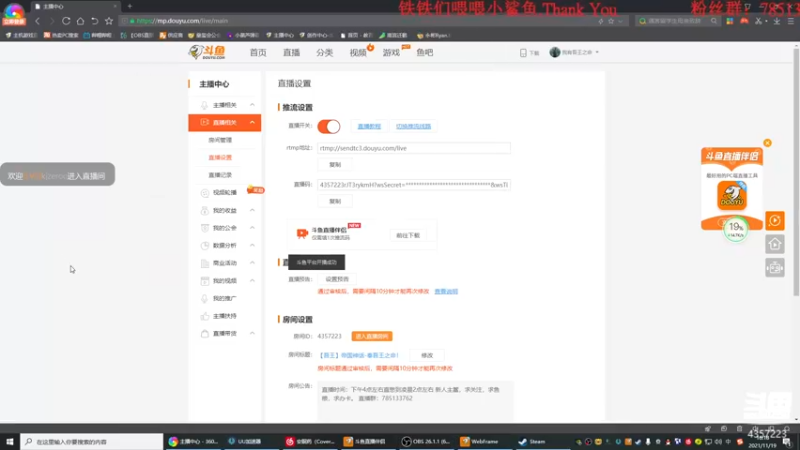The height and width of the screenshot is (450, 800).
Task: Open 主播扶持 sidebar item
Action: [x=224, y=316]
